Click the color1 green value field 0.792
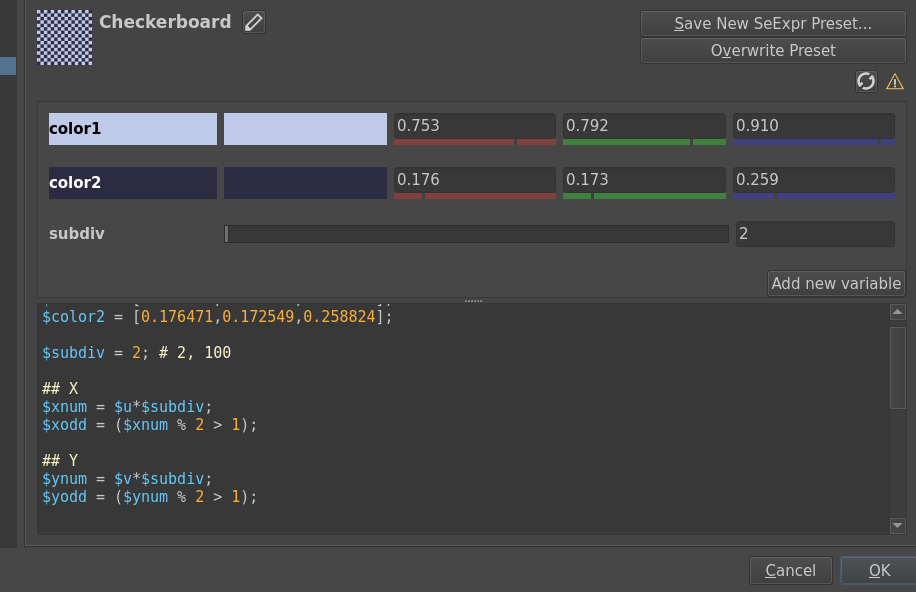 (x=644, y=126)
